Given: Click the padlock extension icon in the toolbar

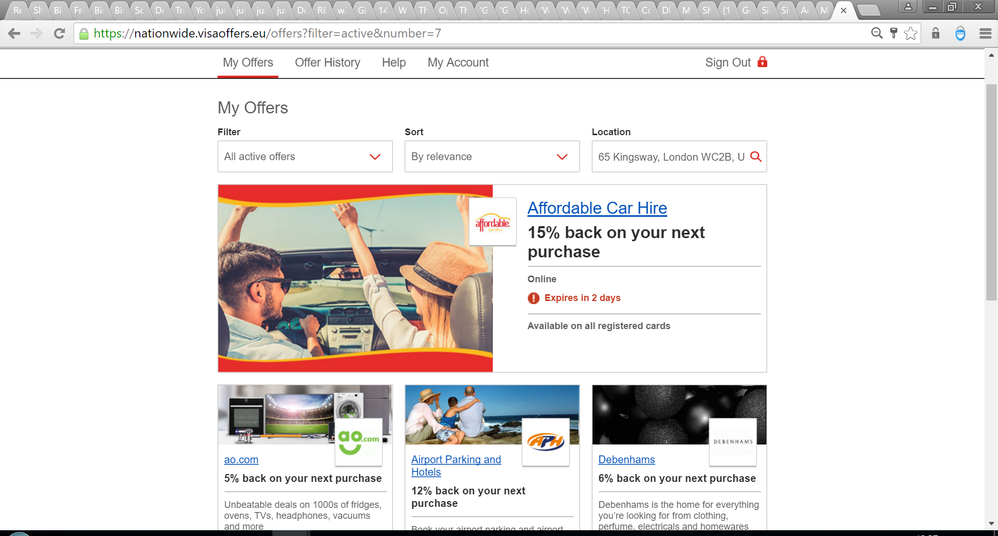Looking at the screenshot, I should tap(936, 33).
